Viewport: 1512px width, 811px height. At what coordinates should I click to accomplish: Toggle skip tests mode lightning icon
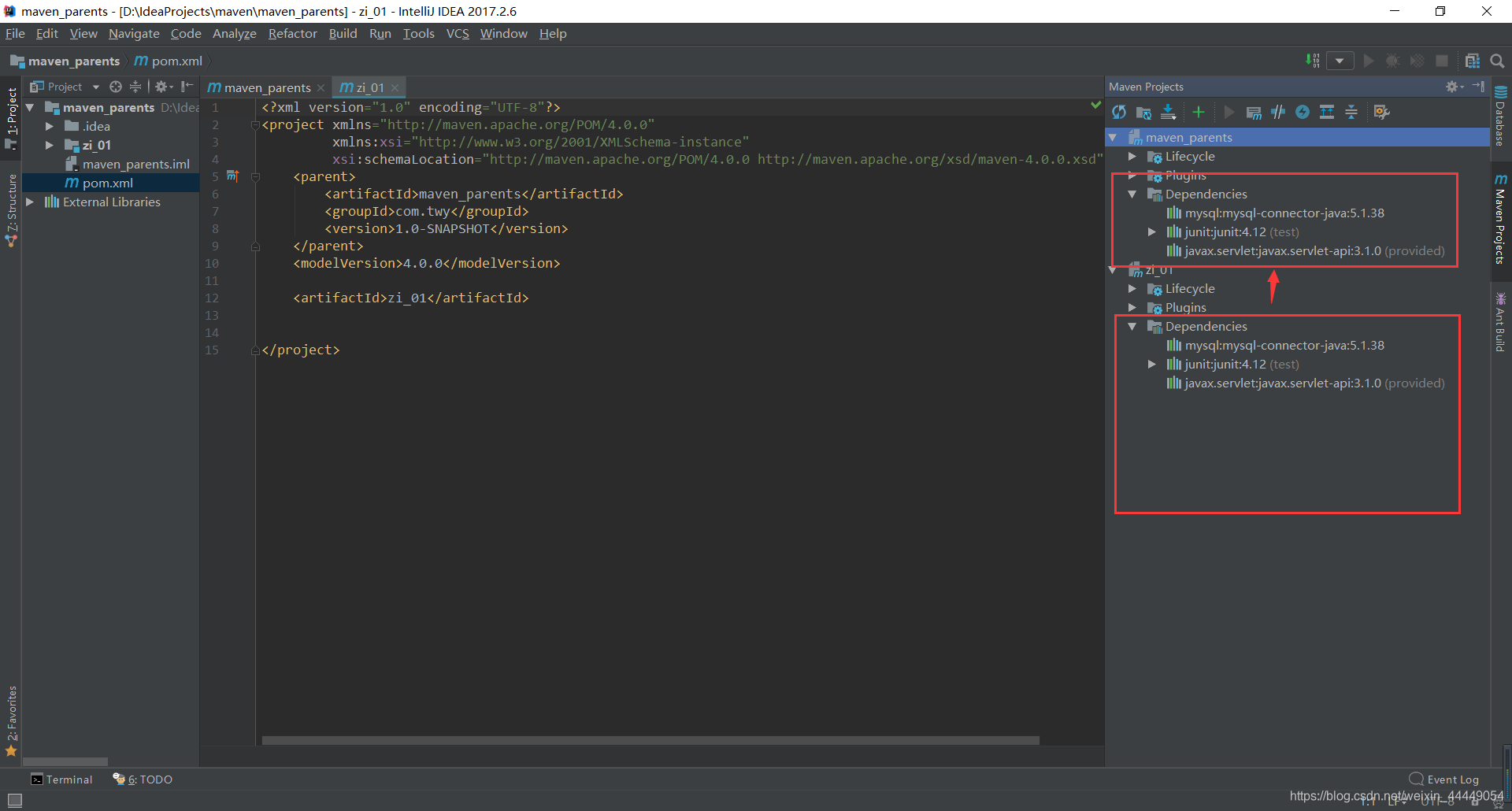pyautogui.click(x=1303, y=113)
